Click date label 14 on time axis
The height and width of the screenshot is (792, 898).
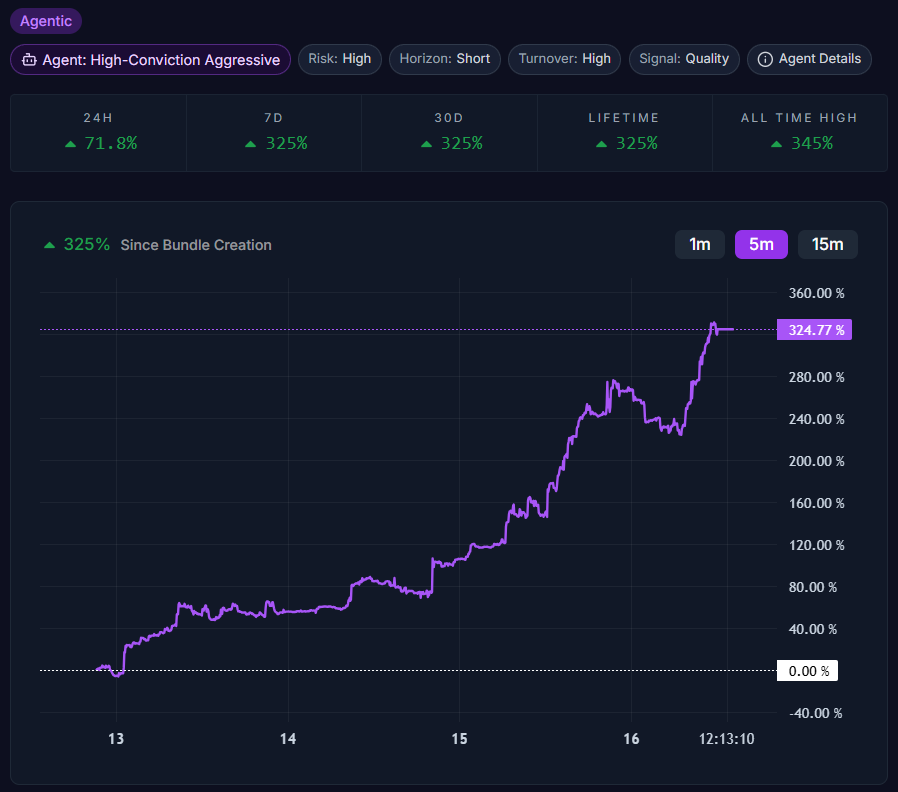point(288,739)
